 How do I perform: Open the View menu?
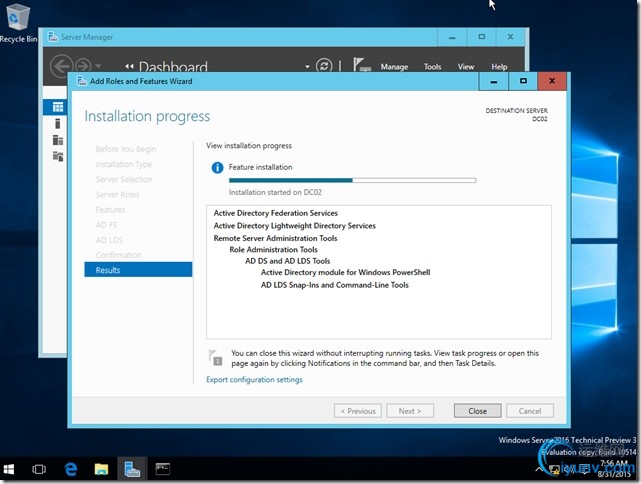click(466, 67)
